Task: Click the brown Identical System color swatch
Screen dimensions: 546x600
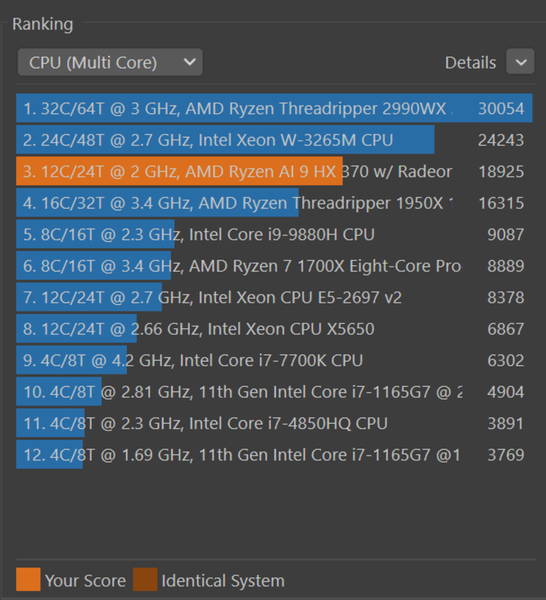Action: [x=145, y=579]
